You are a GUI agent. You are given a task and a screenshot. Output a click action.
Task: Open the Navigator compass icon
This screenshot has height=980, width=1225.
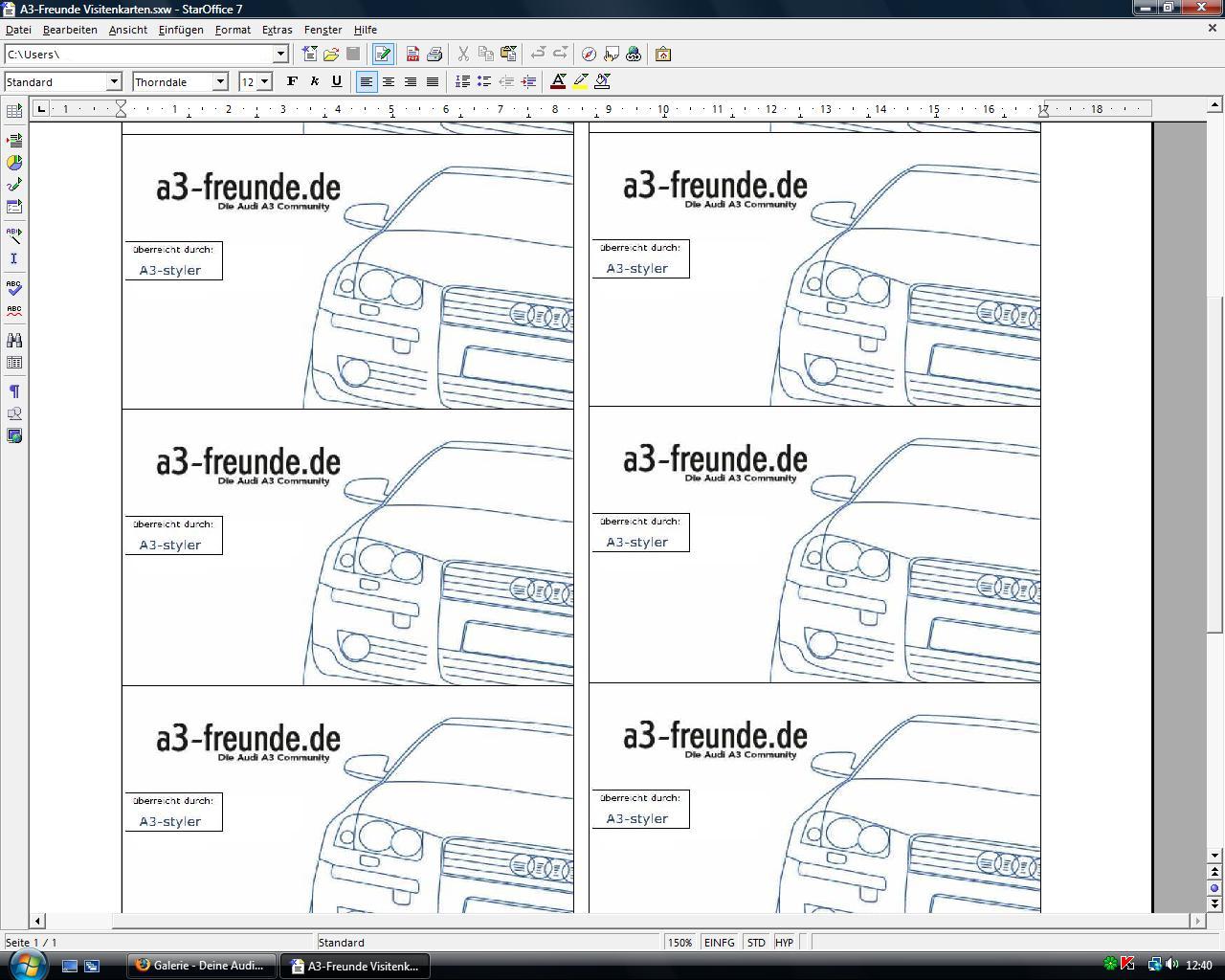coord(590,55)
